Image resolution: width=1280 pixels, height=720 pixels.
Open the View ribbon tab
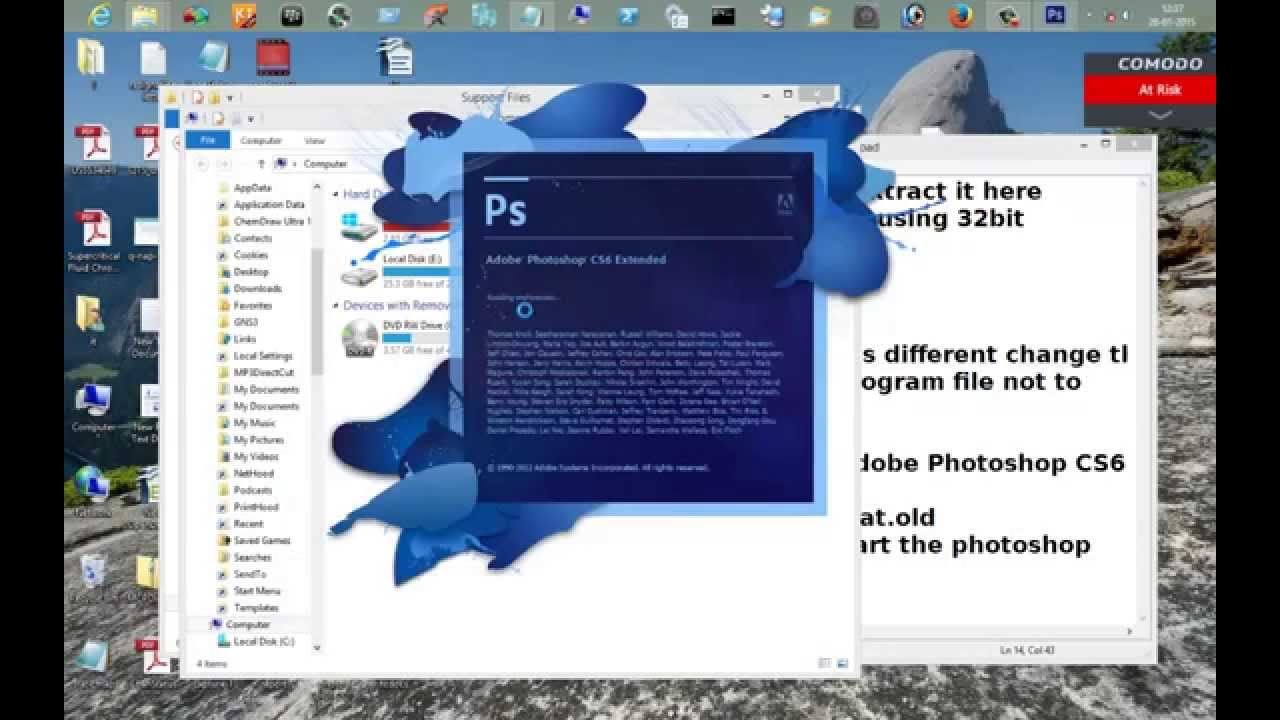coord(315,141)
